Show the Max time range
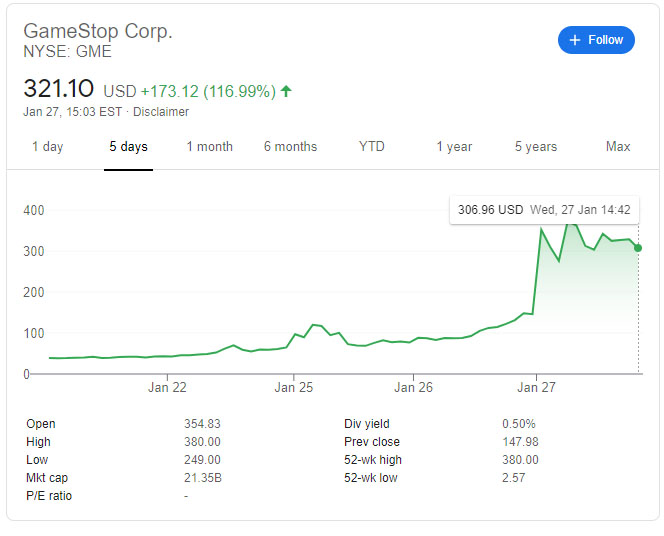Image resolution: width=664 pixels, height=536 pixels. pos(618,146)
